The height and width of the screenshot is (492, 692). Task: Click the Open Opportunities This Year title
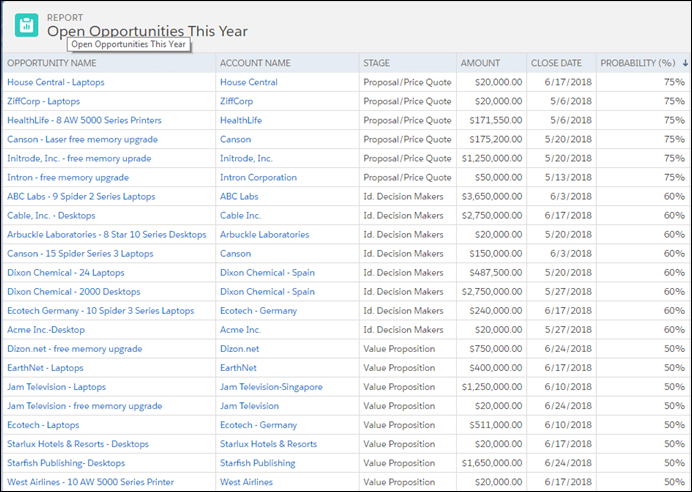(x=147, y=31)
